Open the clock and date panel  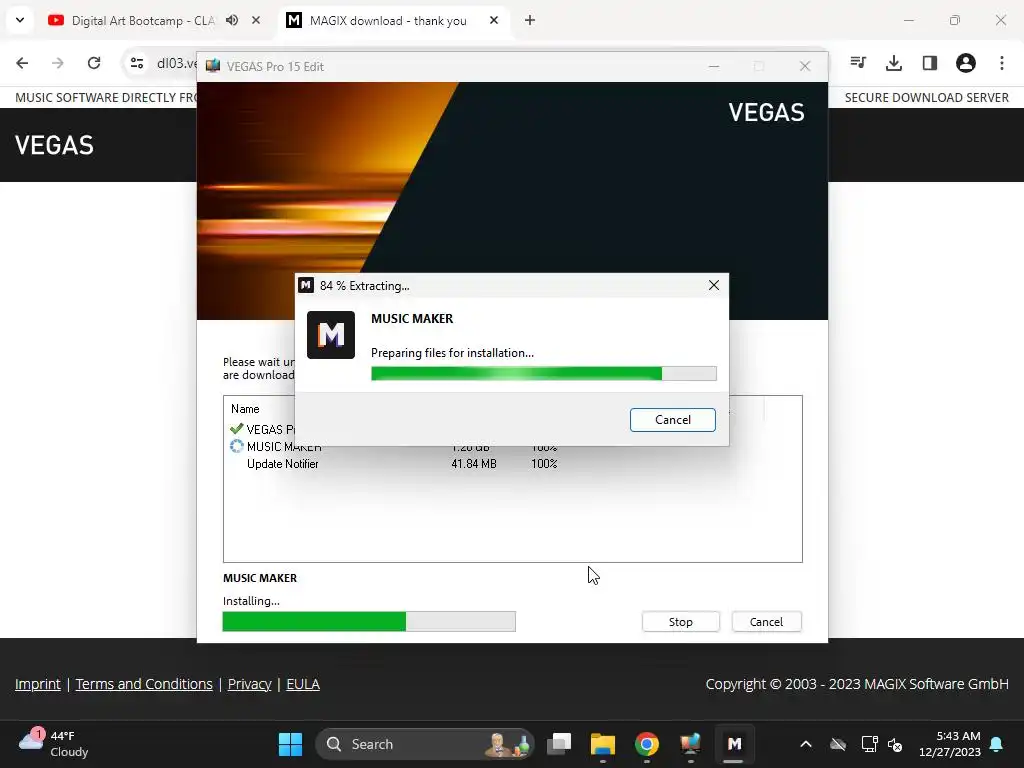click(950, 744)
